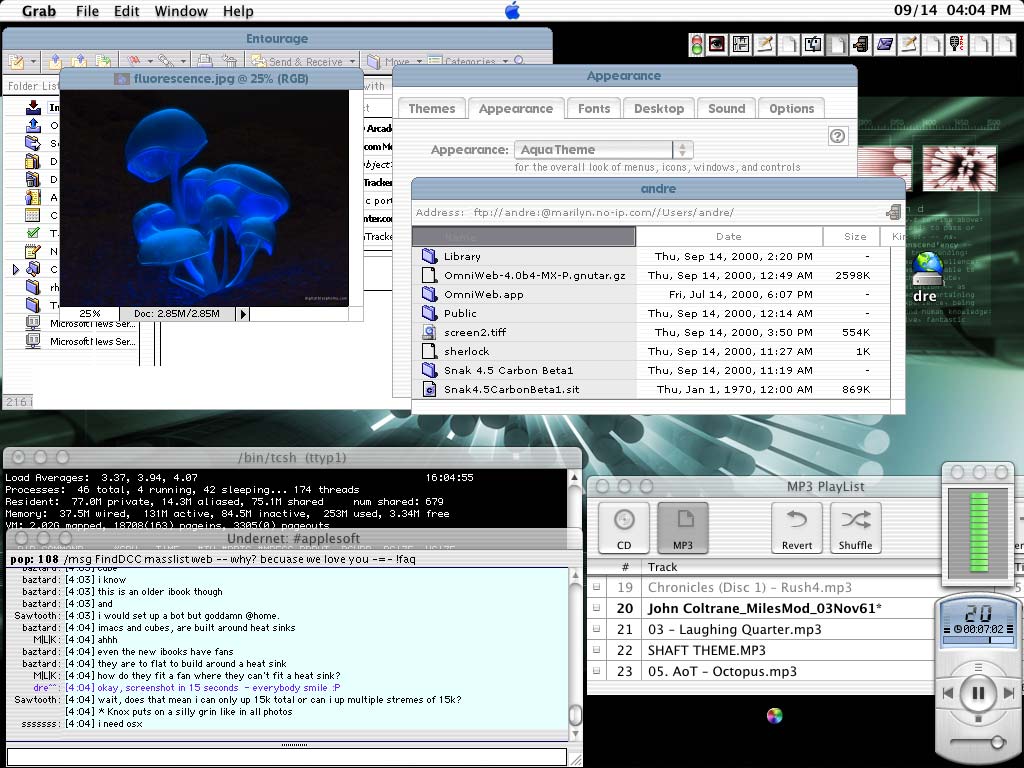Click the Shuffle button in MP3 PlayList
Screen dimensions: 1024x768
click(855, 527)
